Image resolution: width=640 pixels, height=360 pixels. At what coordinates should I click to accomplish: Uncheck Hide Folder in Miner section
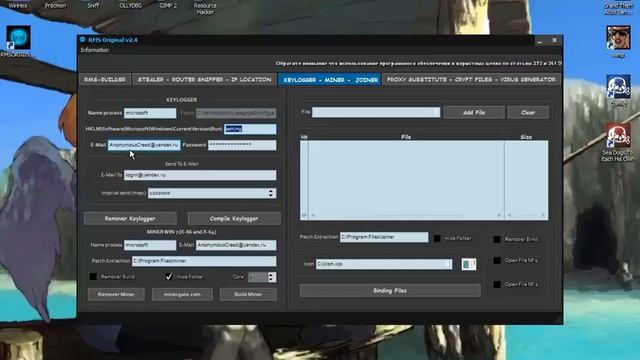[x=168, y=277]
